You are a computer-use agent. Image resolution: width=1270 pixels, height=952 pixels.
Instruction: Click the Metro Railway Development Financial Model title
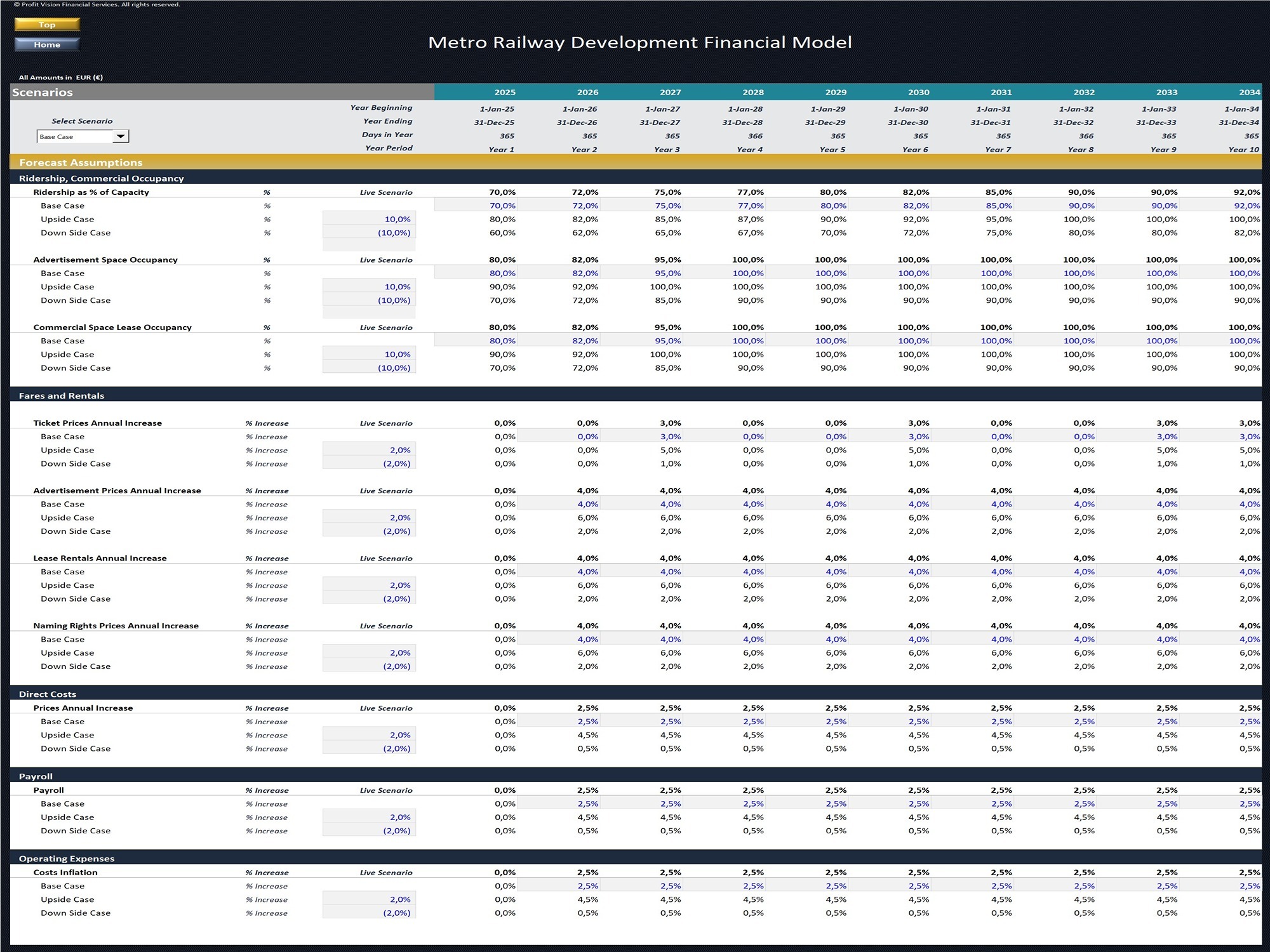click(x=640, y=43)
